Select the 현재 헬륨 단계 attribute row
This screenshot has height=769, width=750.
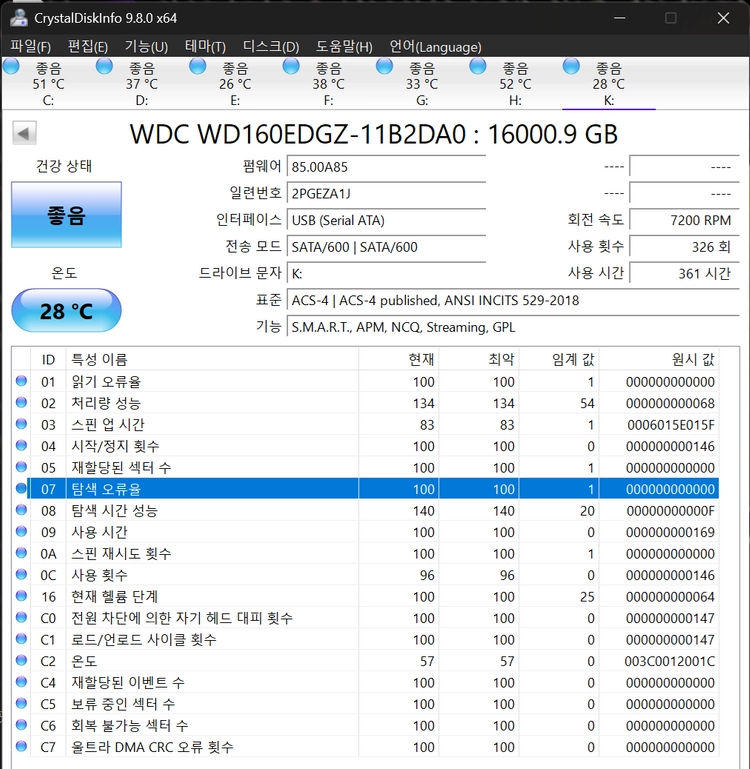365,596
